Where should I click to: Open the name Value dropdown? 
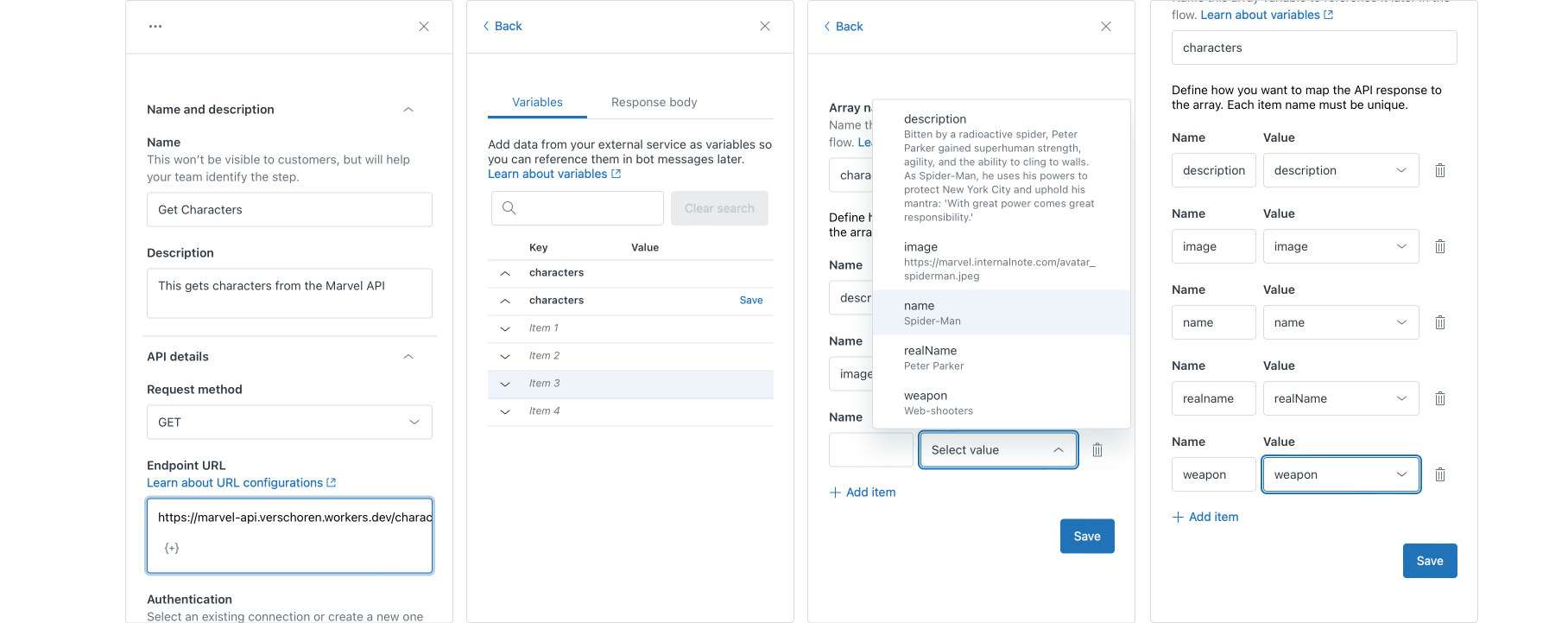coord(1341,322)
